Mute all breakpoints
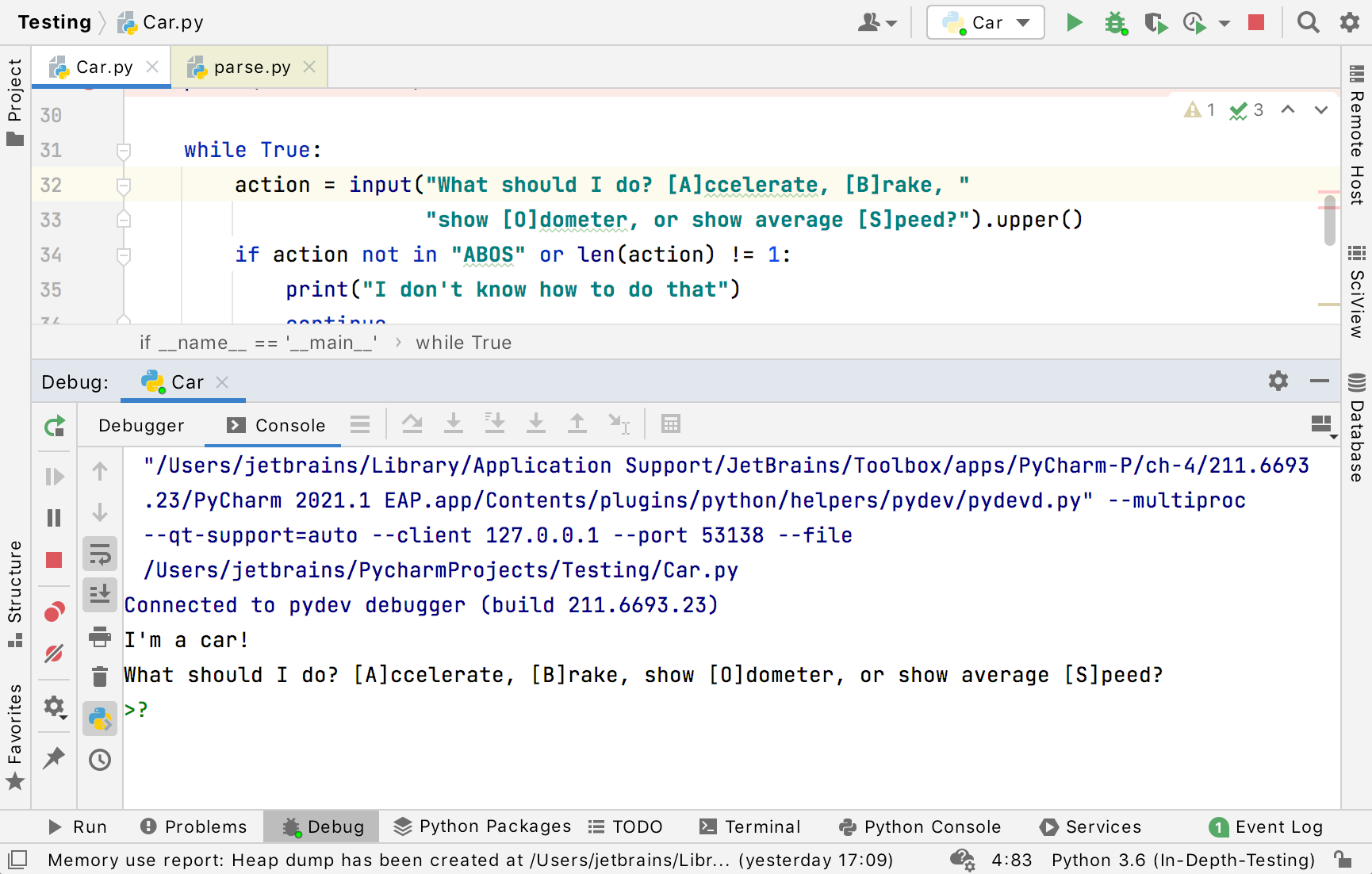 coord(54,654)
